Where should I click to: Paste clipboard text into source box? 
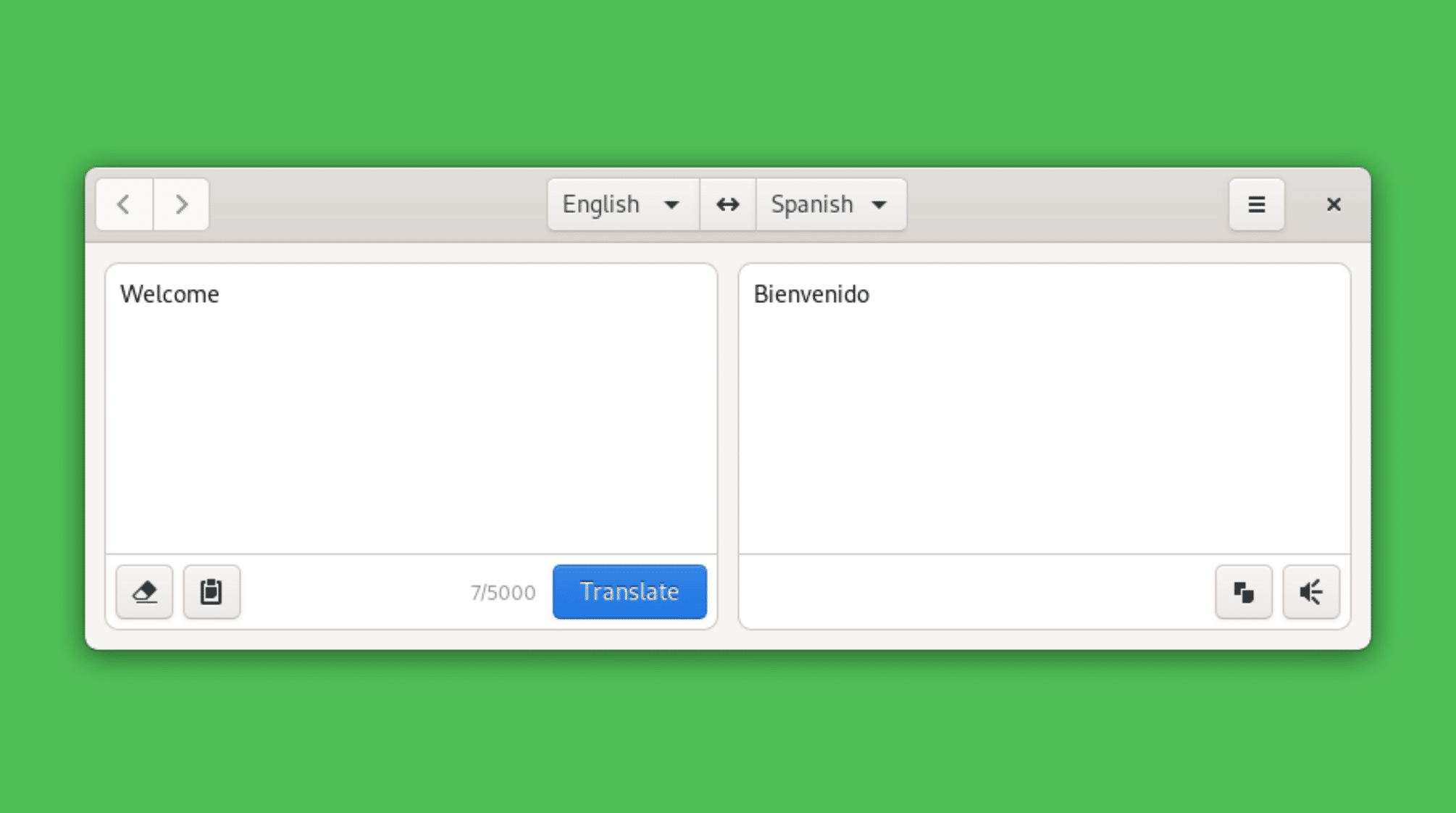(212, 592)
